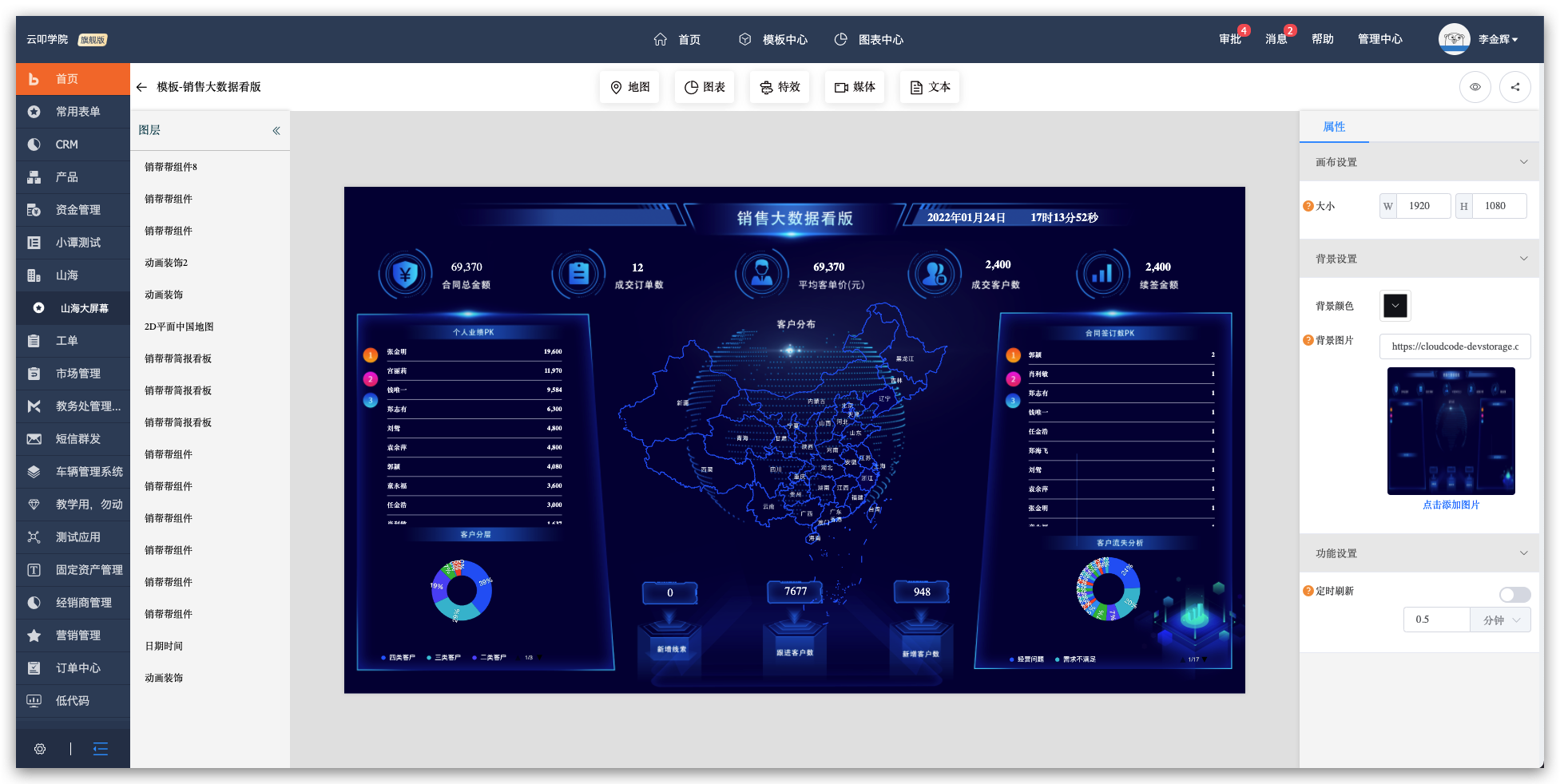Click the back arrow beside template title
Image resolution: width=1560 pixels, height=784 pixels.
tap(141, 87)
